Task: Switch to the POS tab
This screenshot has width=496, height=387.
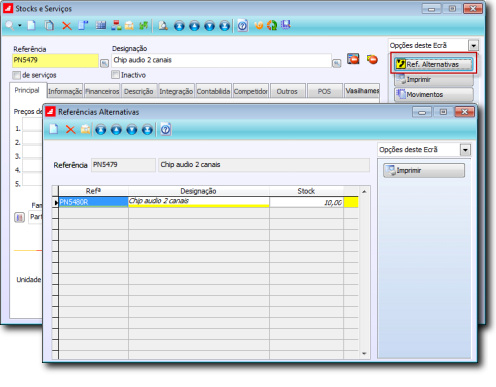Action: 324,91
